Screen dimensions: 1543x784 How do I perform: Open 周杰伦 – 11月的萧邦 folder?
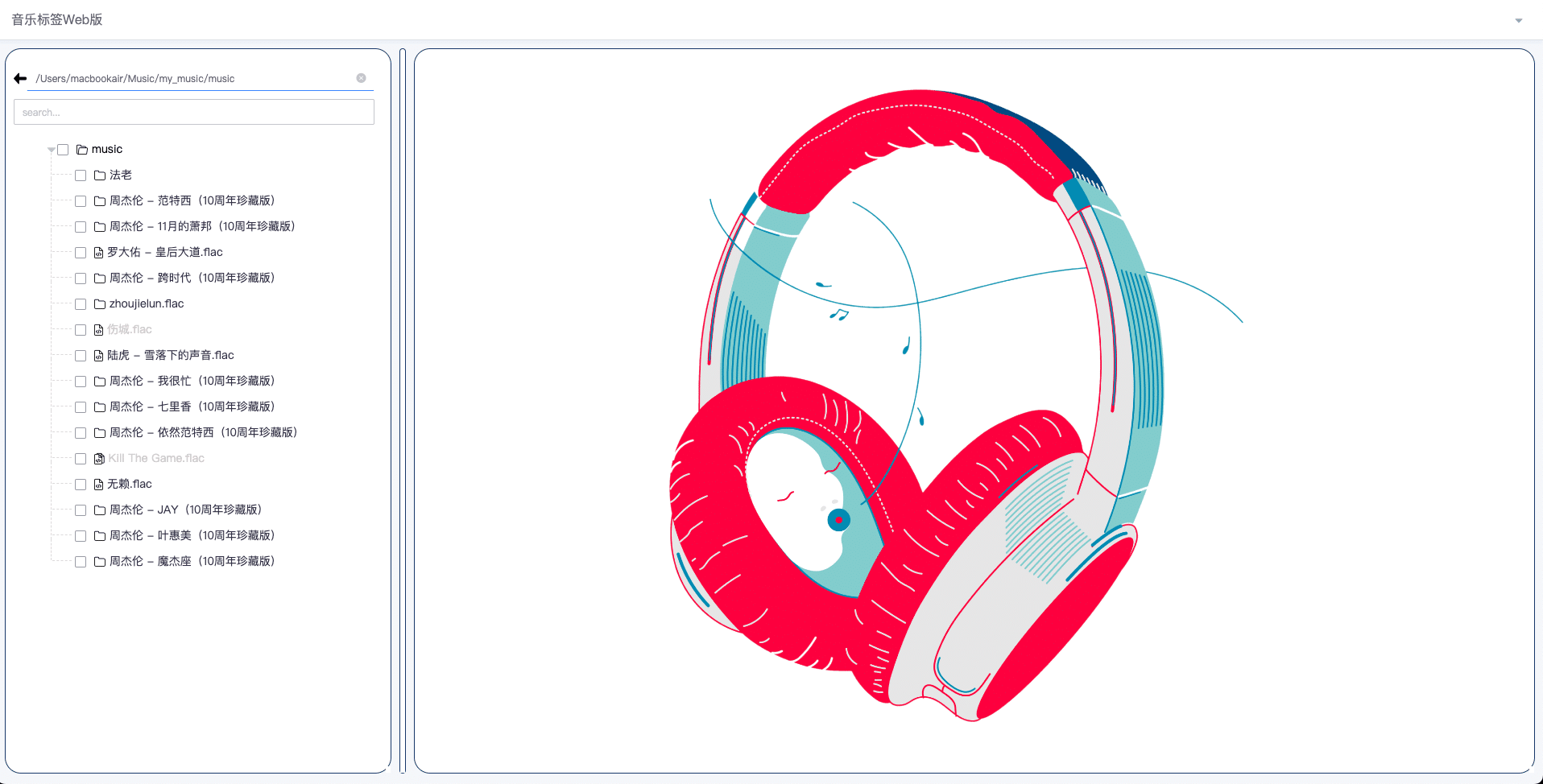point(204,226)
